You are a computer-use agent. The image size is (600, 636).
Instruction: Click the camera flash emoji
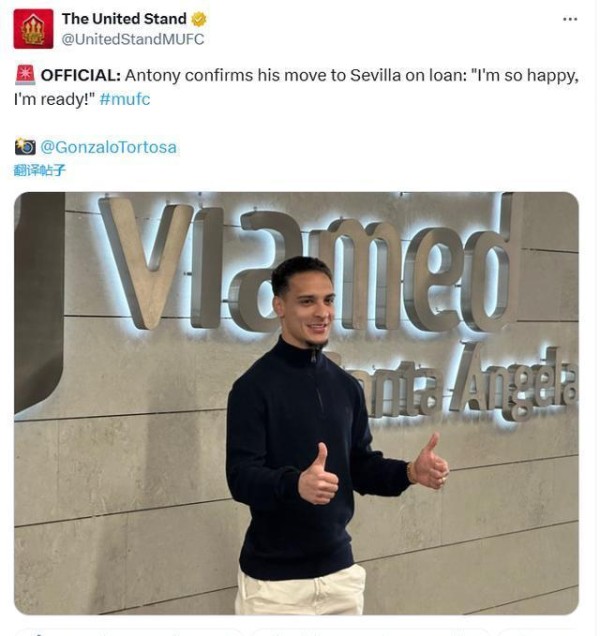coord(25,146)
